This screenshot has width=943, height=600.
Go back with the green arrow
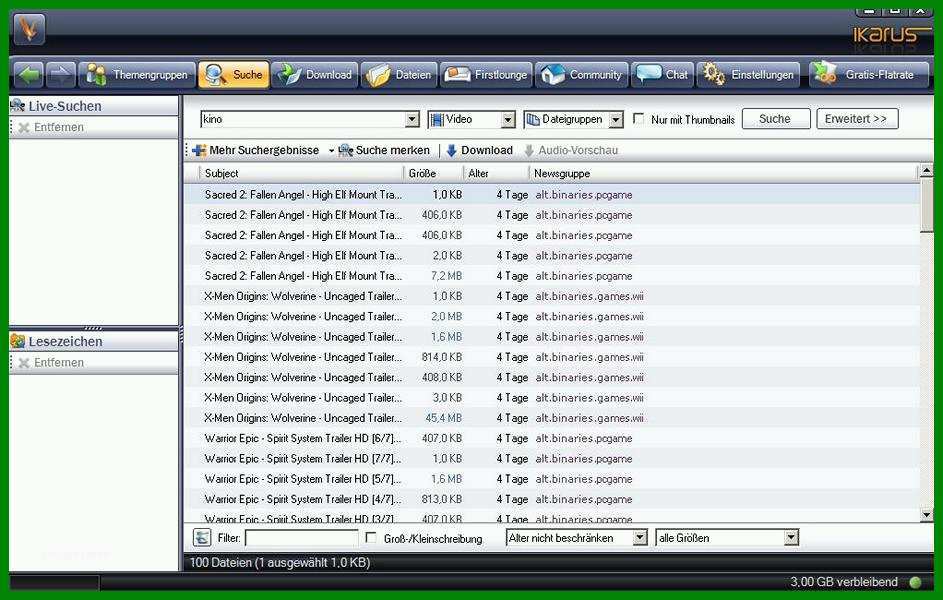(x=28, y=75)
